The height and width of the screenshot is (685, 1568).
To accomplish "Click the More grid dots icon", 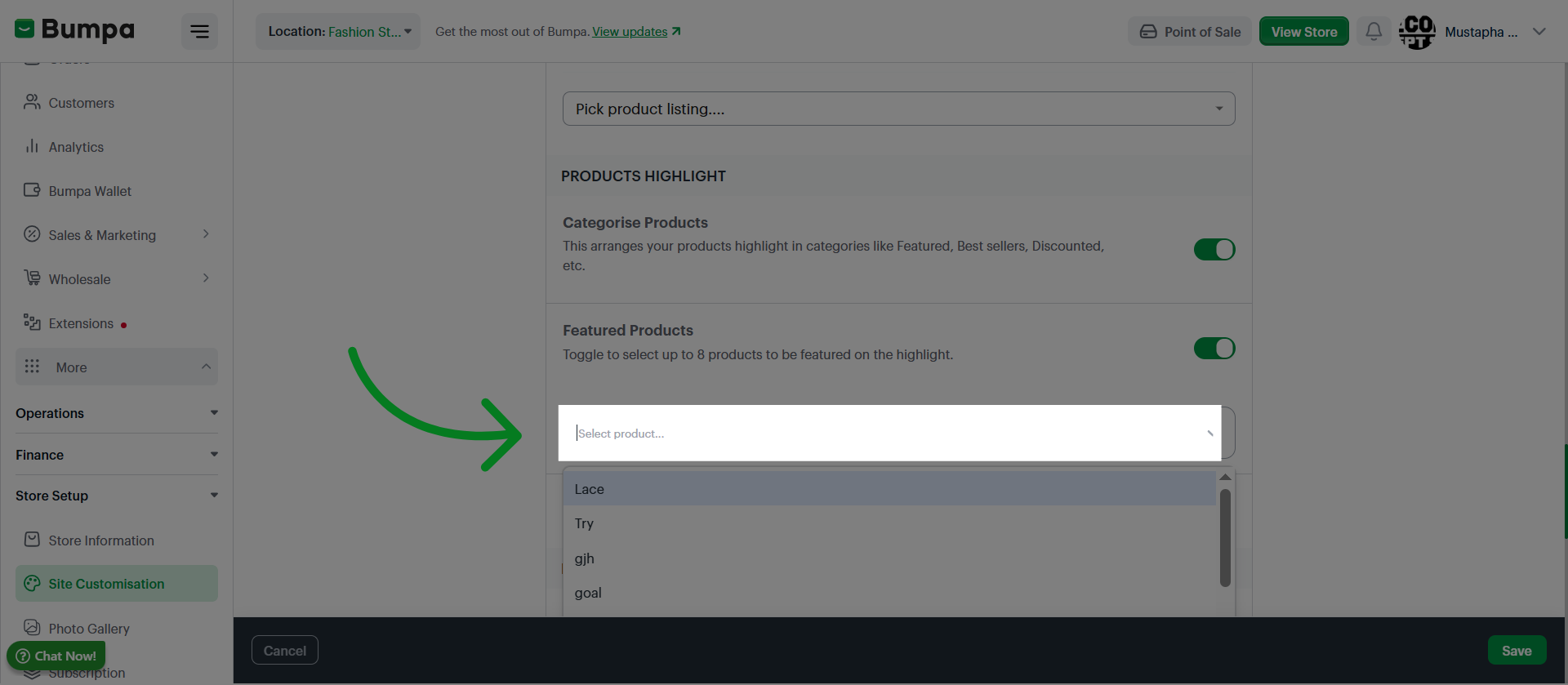I will [32, 367].
